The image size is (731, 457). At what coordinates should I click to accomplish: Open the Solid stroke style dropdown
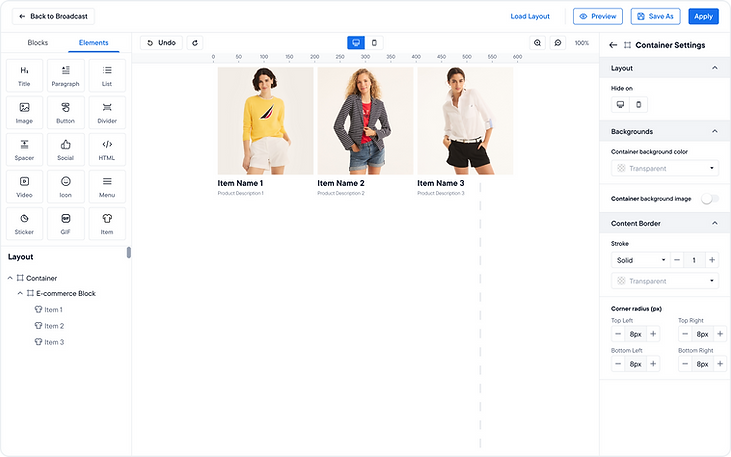coord(641,260)
